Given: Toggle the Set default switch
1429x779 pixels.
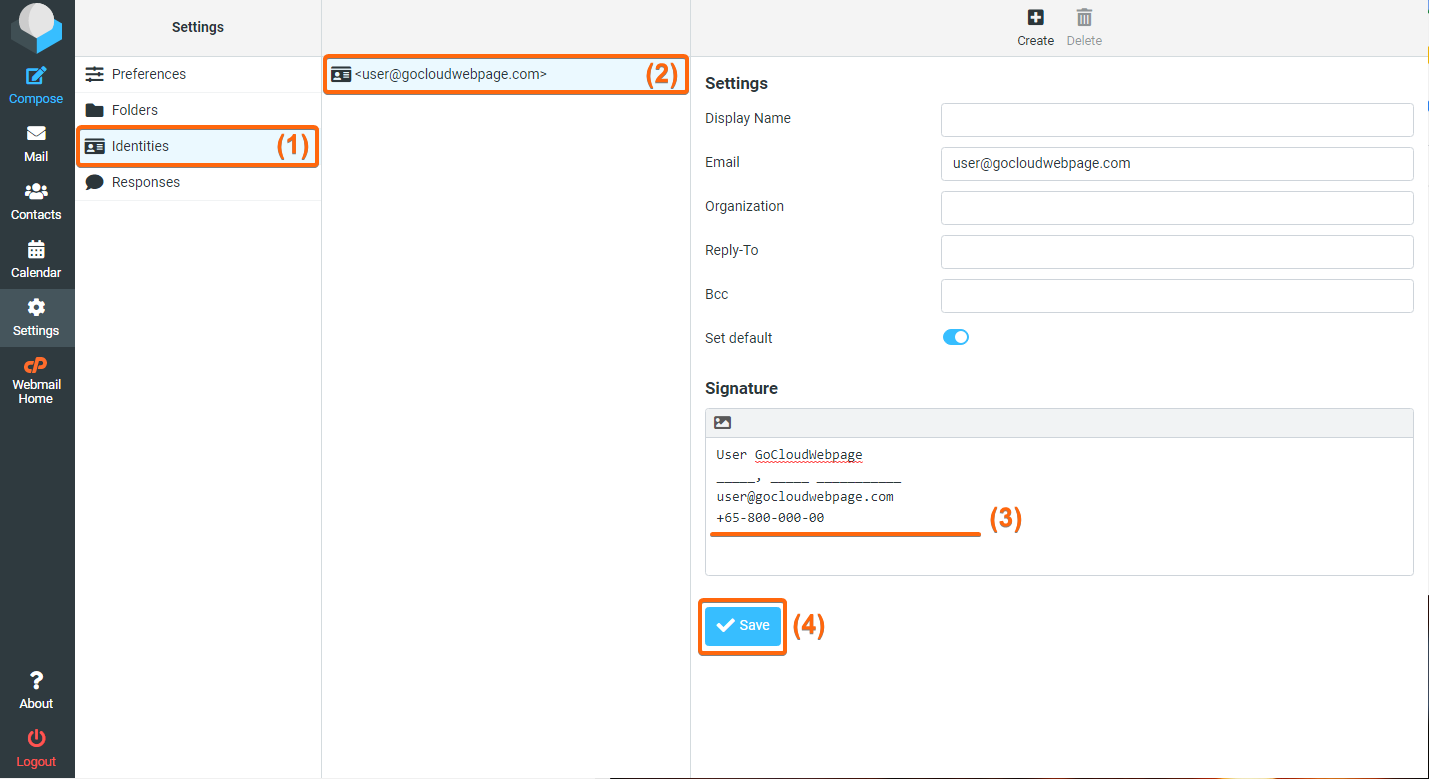Looking at the screenshot, I should coord(956,338).
